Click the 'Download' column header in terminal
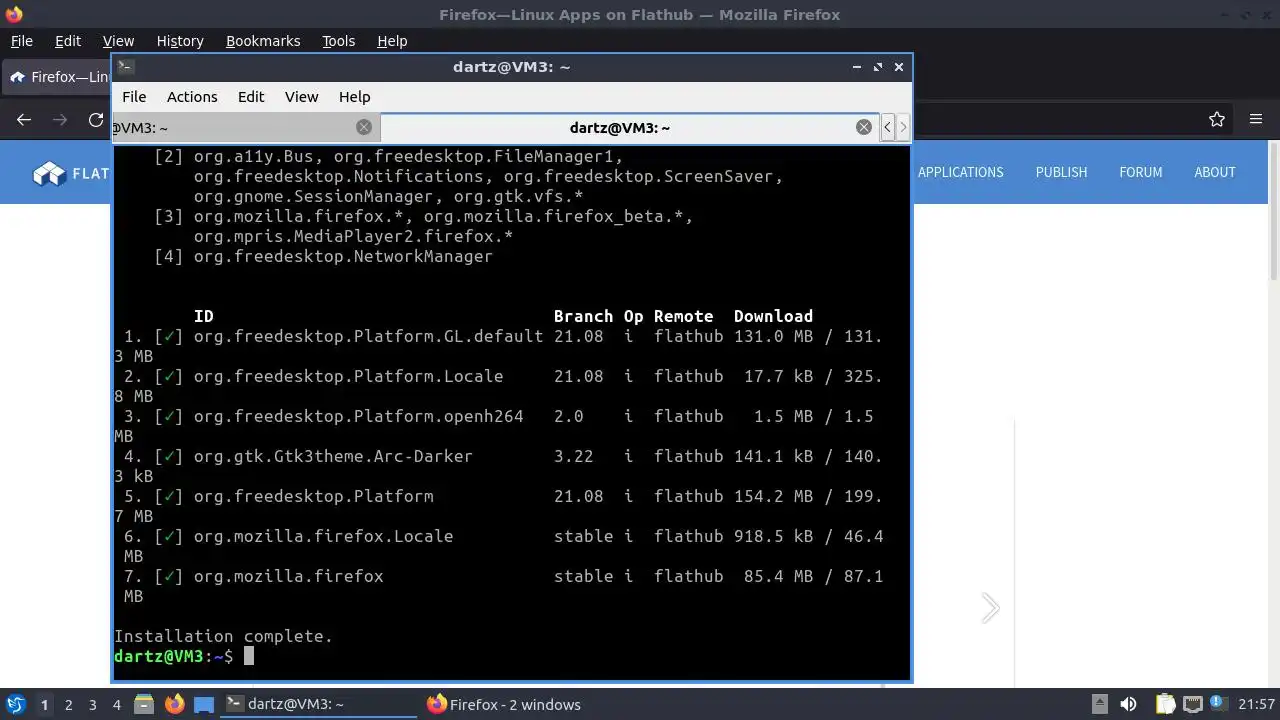 coord(773,316)
